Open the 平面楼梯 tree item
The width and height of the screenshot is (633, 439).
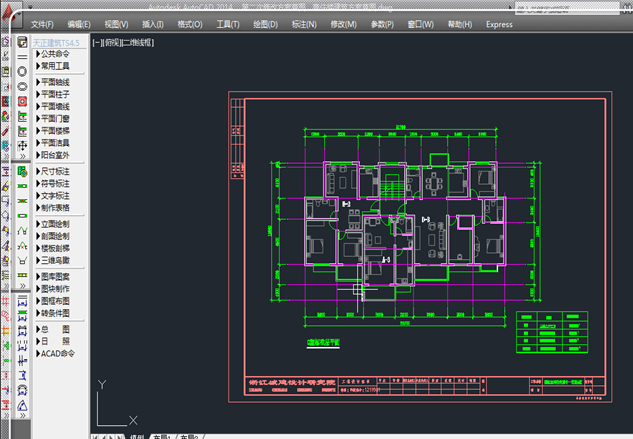pos(53,131)
